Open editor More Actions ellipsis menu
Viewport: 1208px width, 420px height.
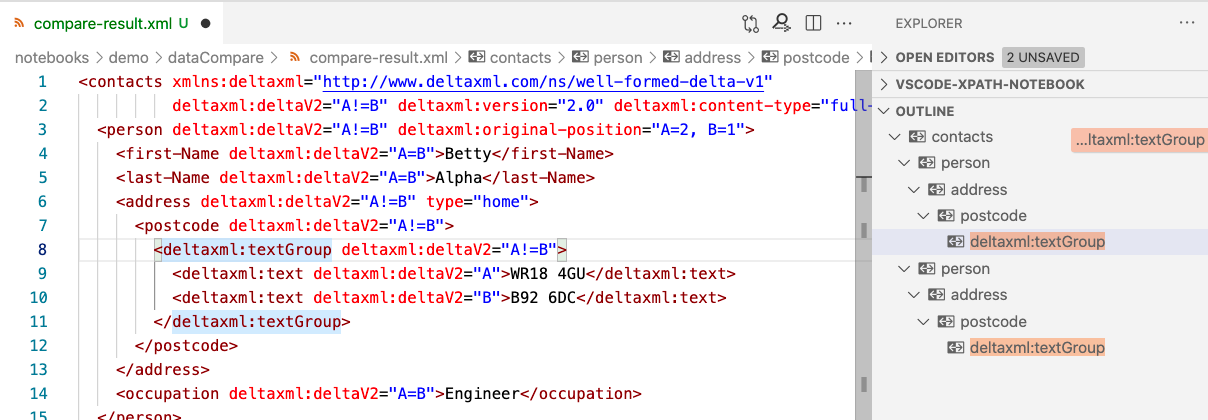[x=844, y=22]
